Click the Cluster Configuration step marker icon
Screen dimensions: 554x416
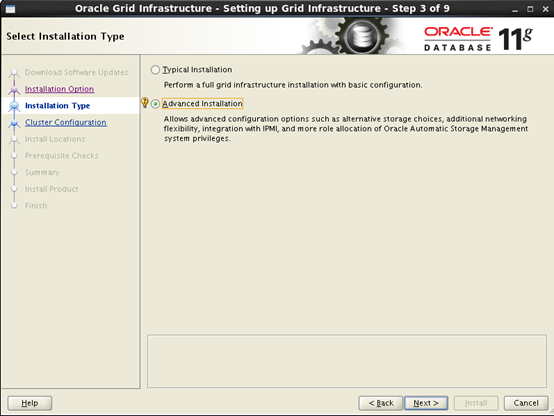(x=14, y=123)
